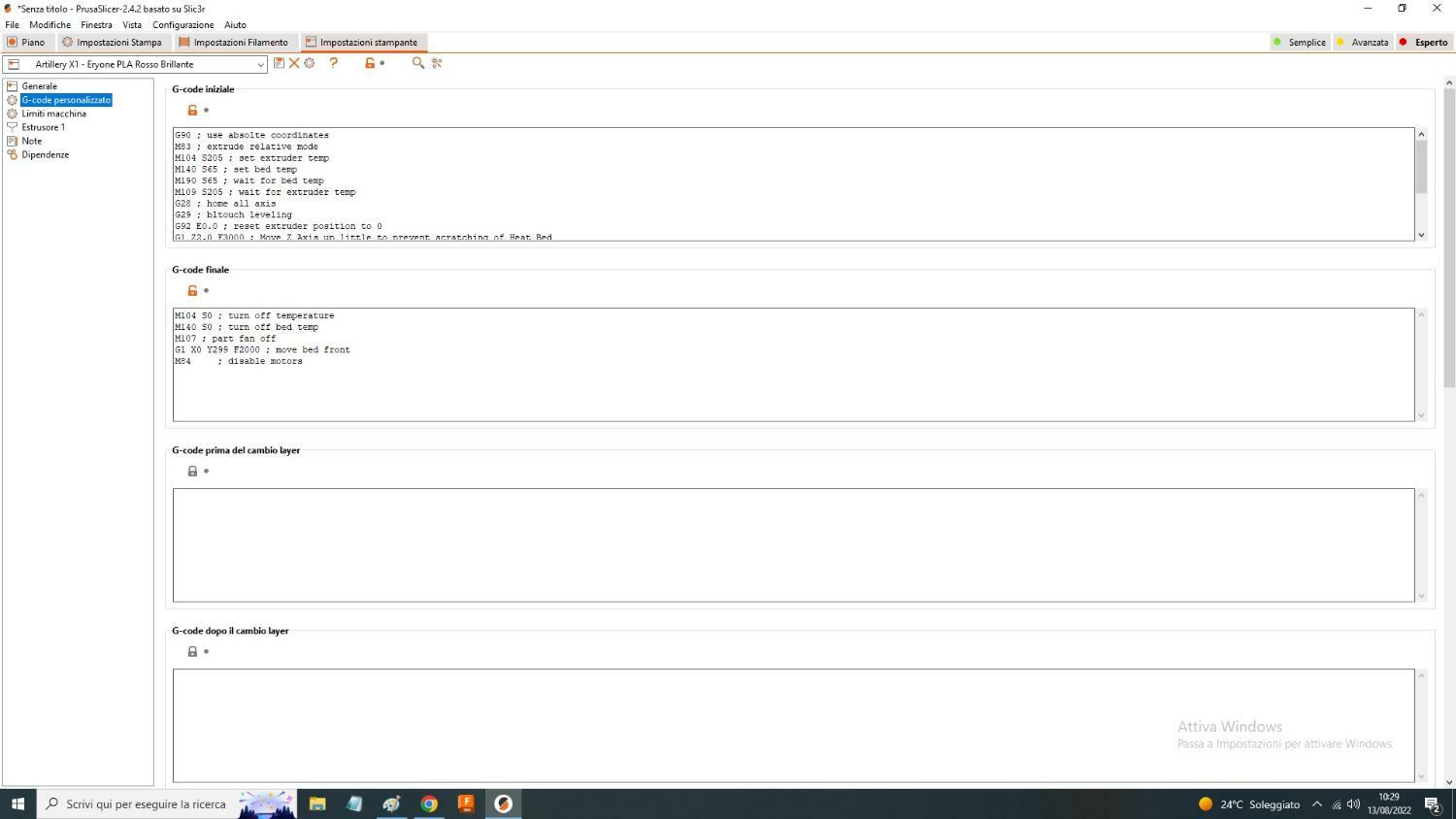Click the toolbar reset dot beside padlock

pos(382,63)
